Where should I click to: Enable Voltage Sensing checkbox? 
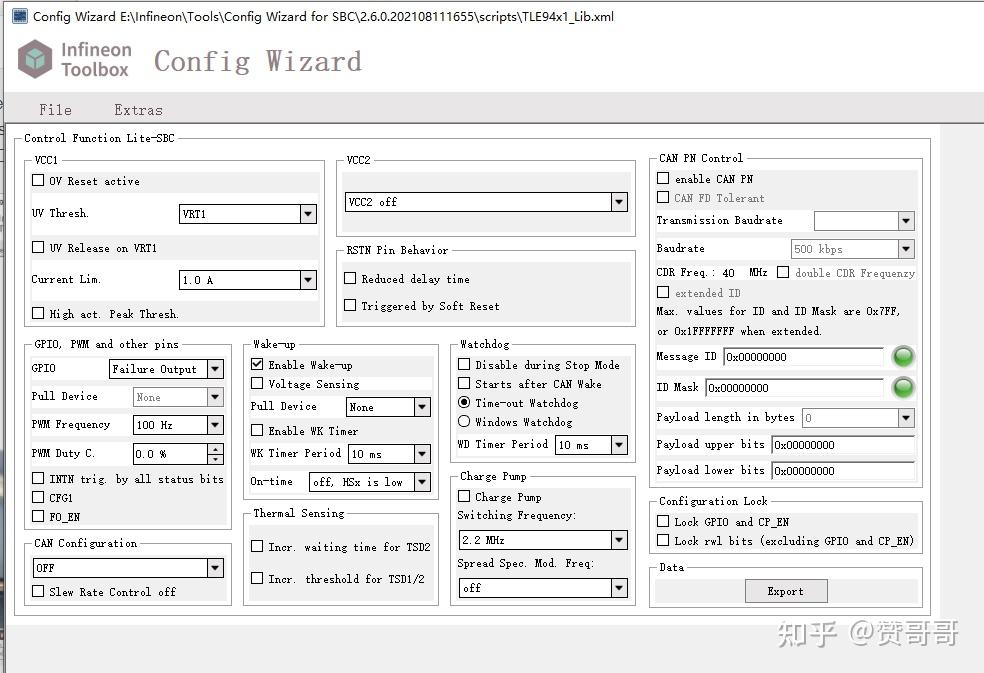(257, 383)
